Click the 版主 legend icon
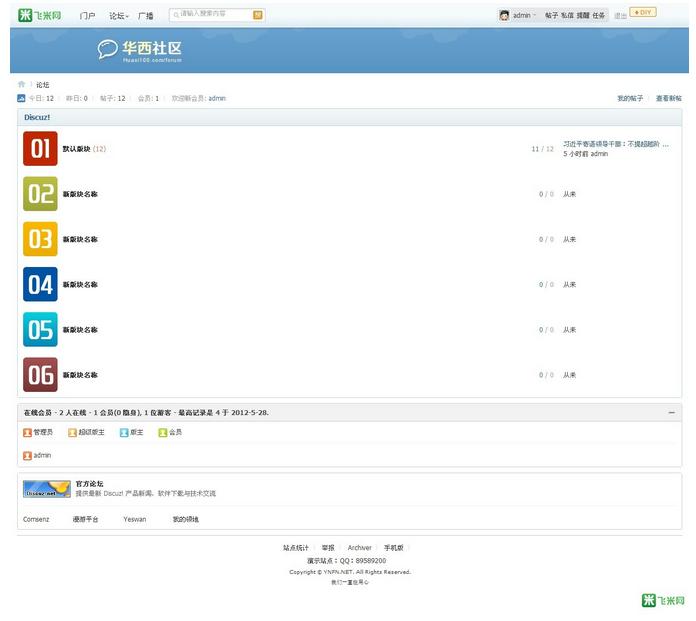Image resolution: width=696 pixels, height=621 pixels. (x=124, y=432)
